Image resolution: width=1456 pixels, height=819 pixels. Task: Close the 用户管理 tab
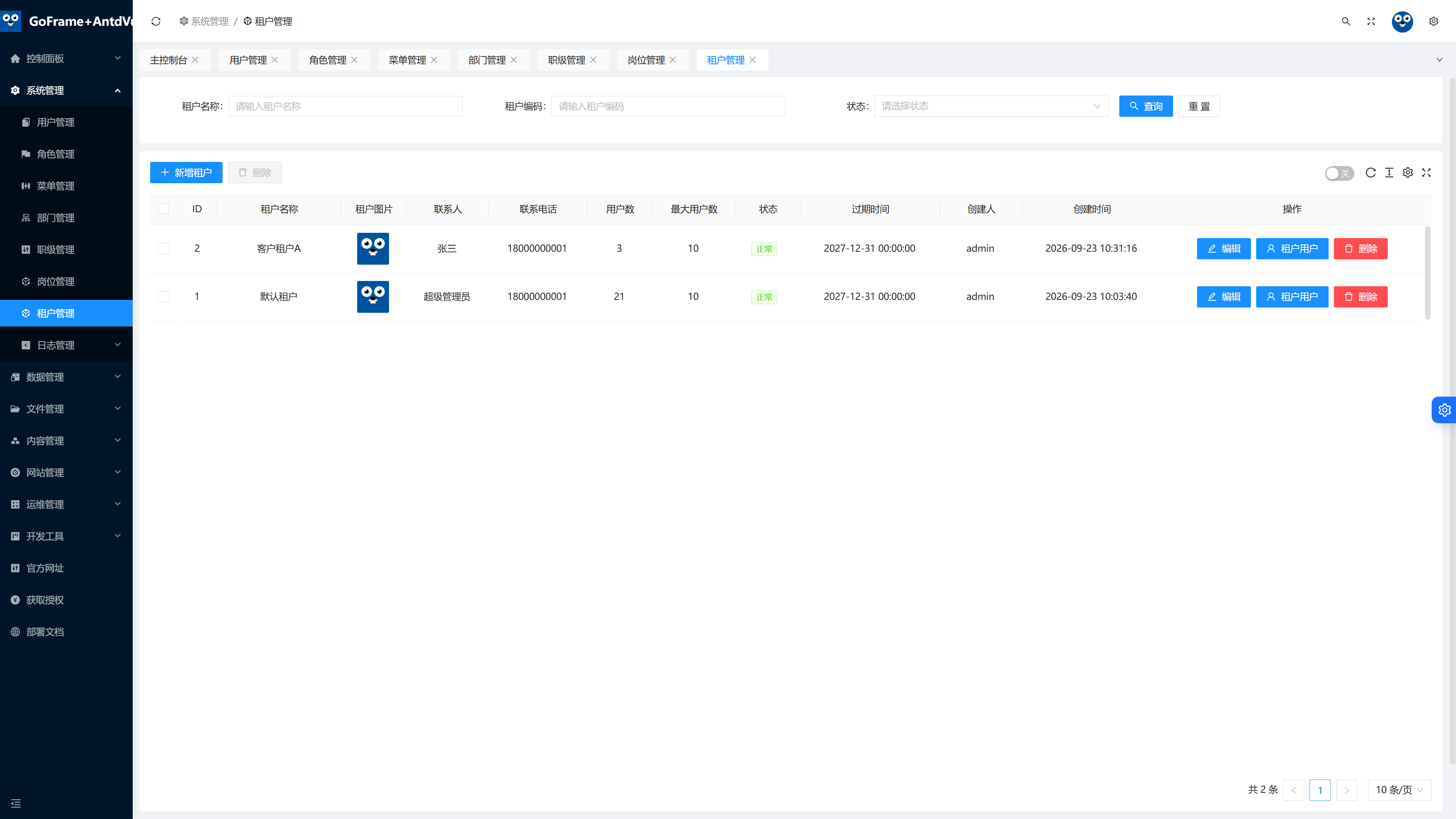(275, 60)
